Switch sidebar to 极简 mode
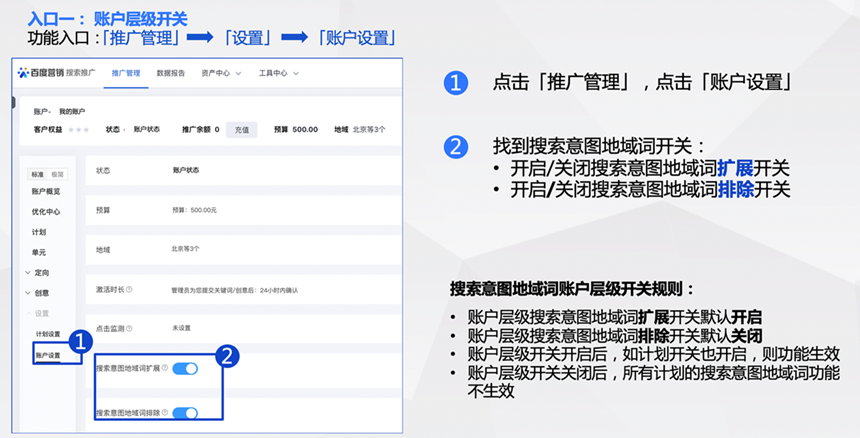 (57, 174)
